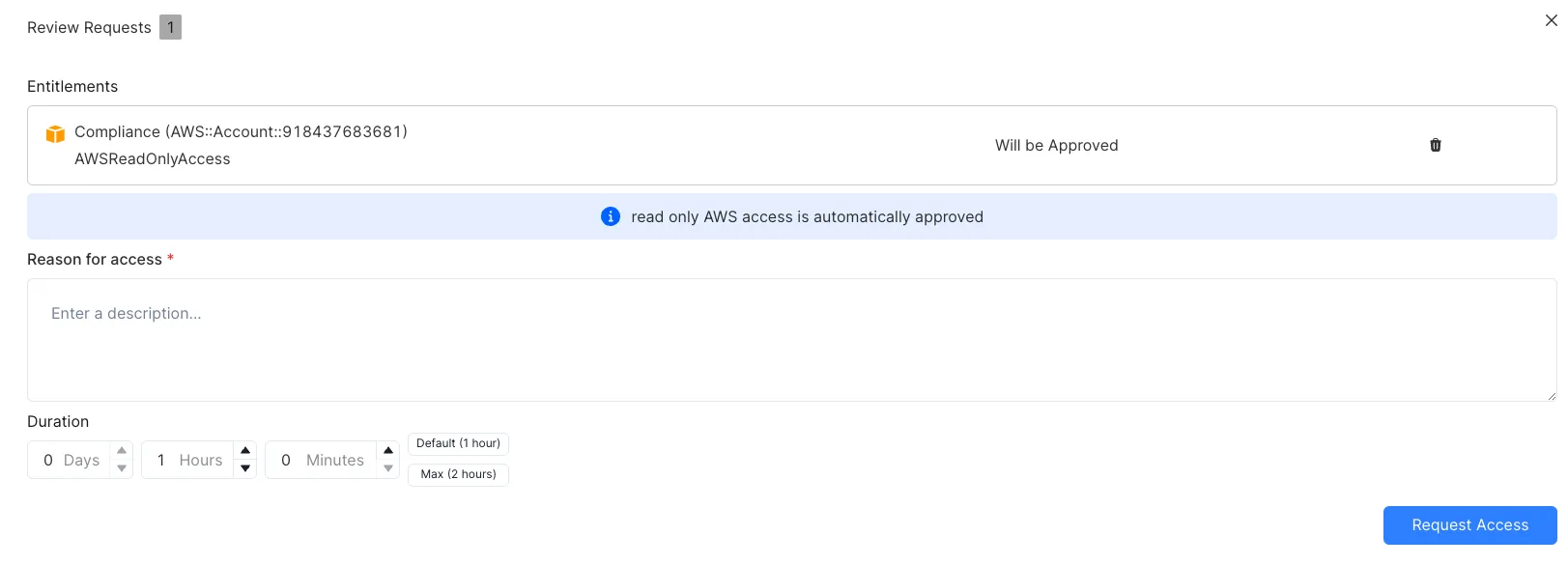
Task: Close the Review Requests dialog
Action: (x=1551, y=20)
